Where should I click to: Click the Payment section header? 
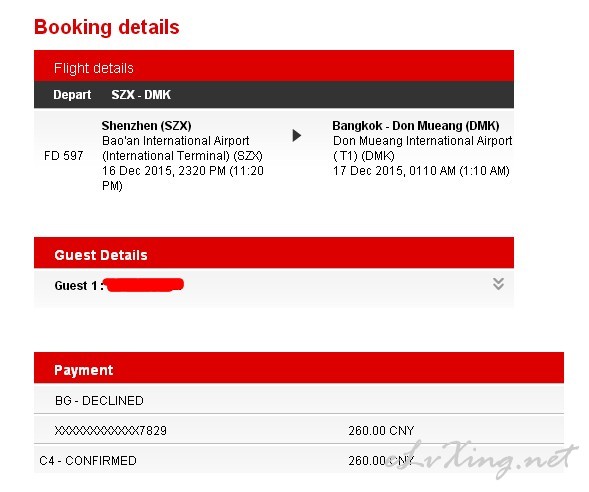[x=299, y=368]
